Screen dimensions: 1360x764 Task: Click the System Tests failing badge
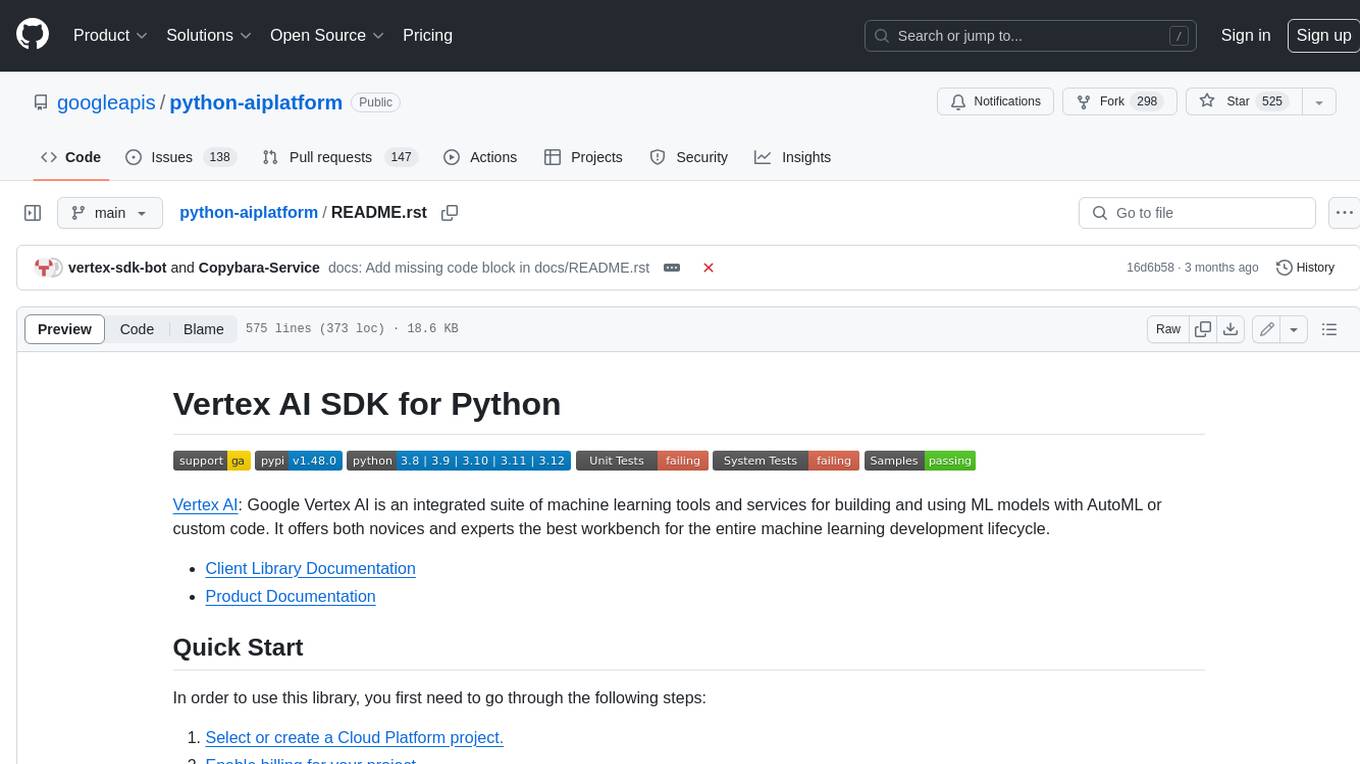pos(786,461)
